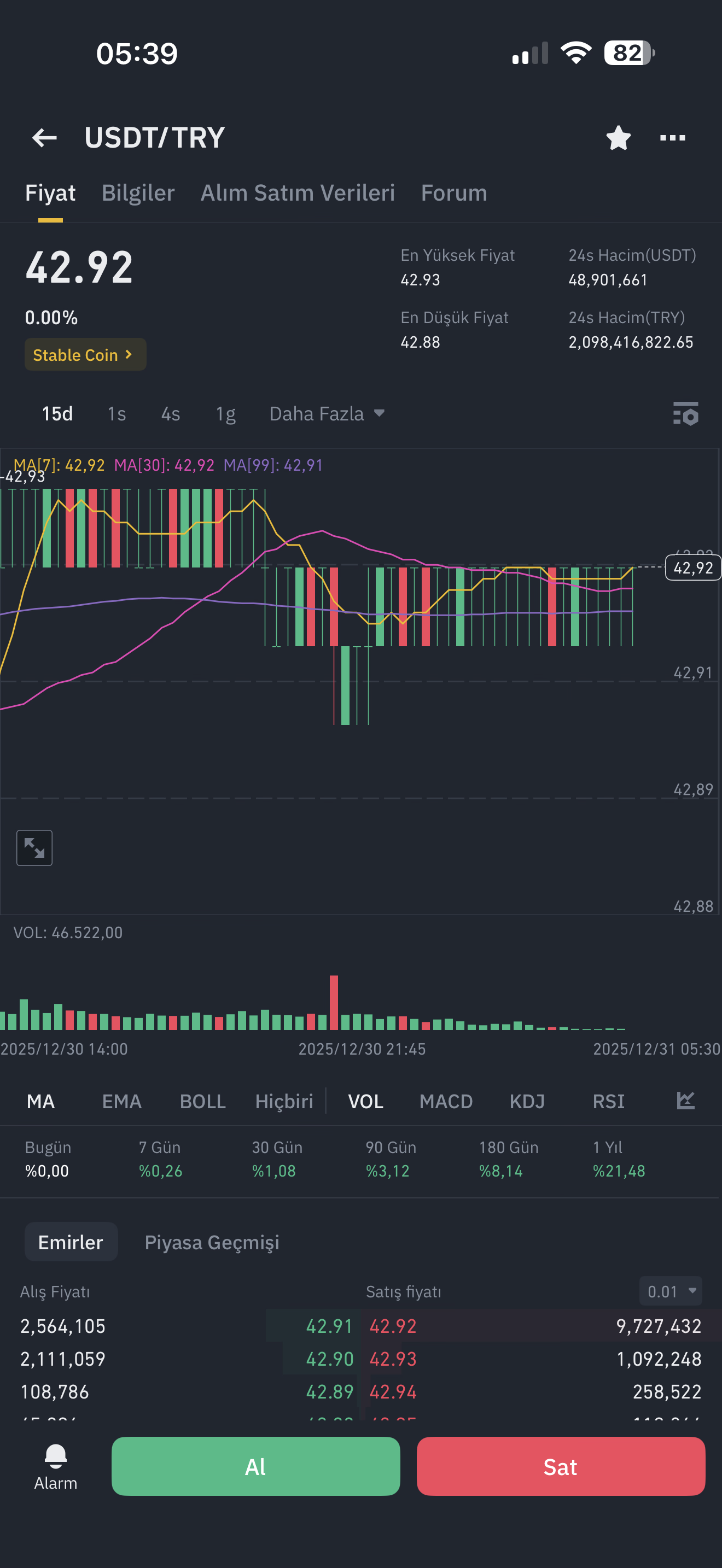The image size is (722, 1568).
Task: Tap the tallest red volume bar
Action: [x=334, y=1002]
